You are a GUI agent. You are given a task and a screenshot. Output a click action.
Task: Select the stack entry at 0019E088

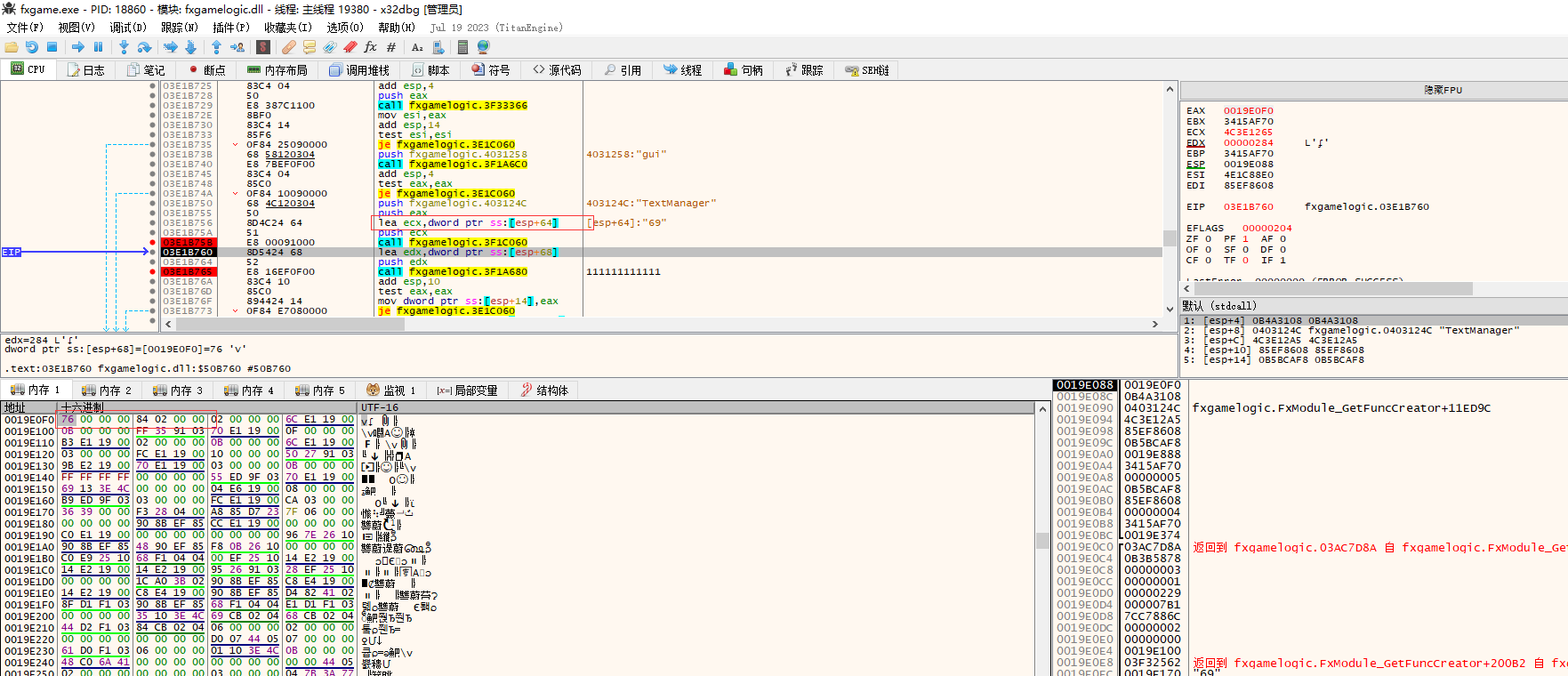(x=1085, y=385)
